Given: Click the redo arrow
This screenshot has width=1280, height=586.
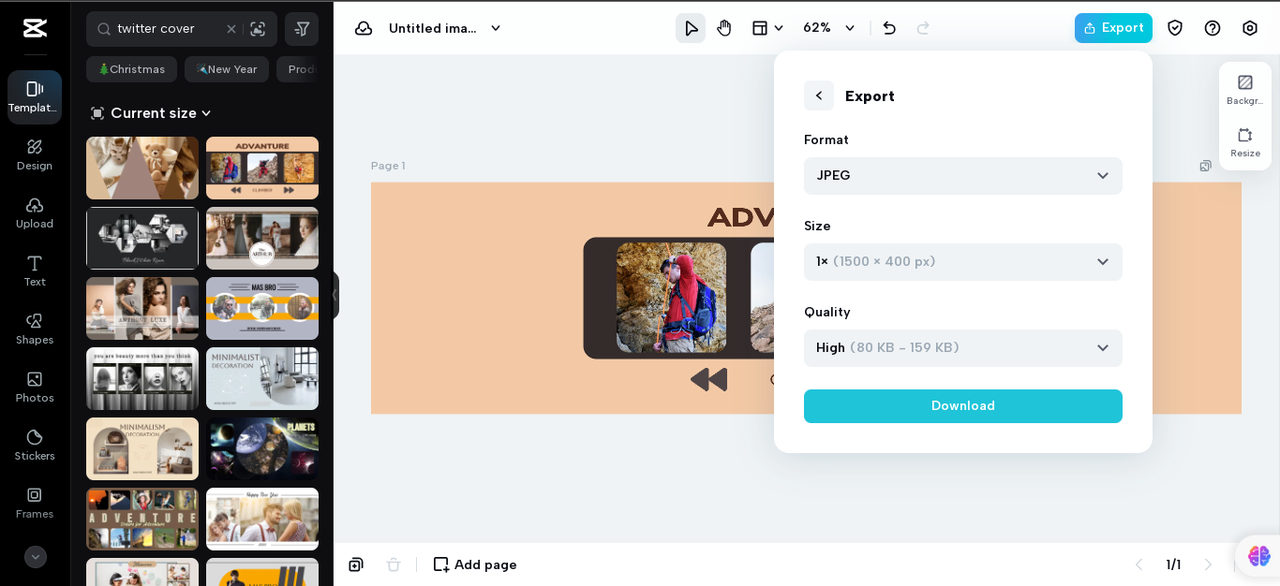Looking at the screenshot, I should coord(923,28).
